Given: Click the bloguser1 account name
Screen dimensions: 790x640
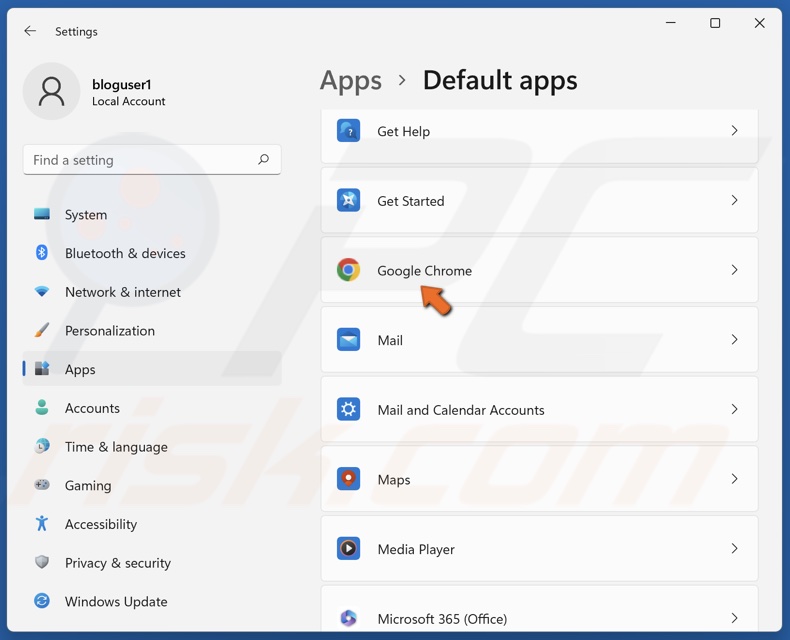Looking at the screenshot, I should pyautogui.click(x=121, y=84).
